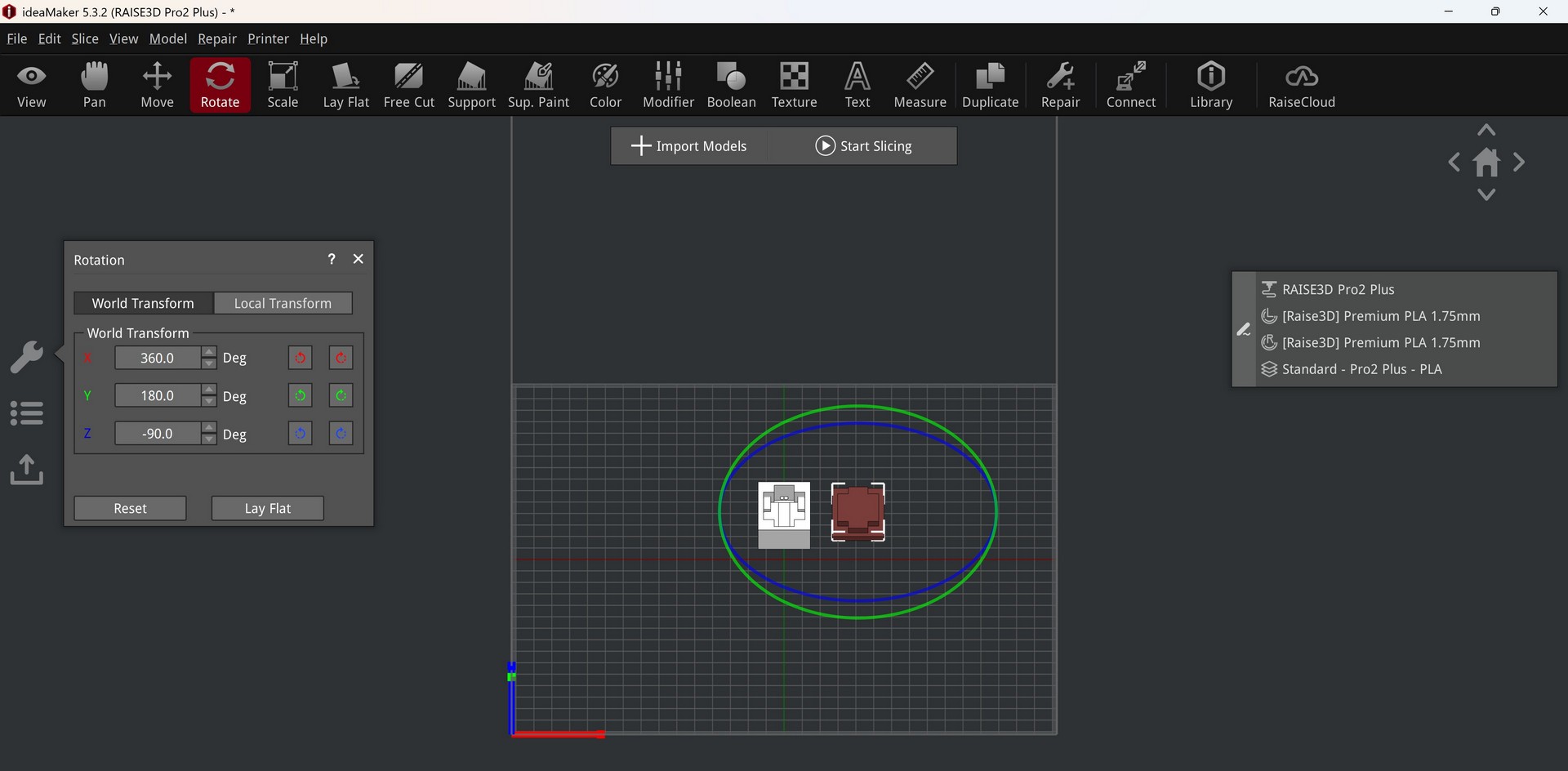Open the list icon in left sidebar
Image resolution: width=1568 pixels, height=771 pixels.
(27, 413)
